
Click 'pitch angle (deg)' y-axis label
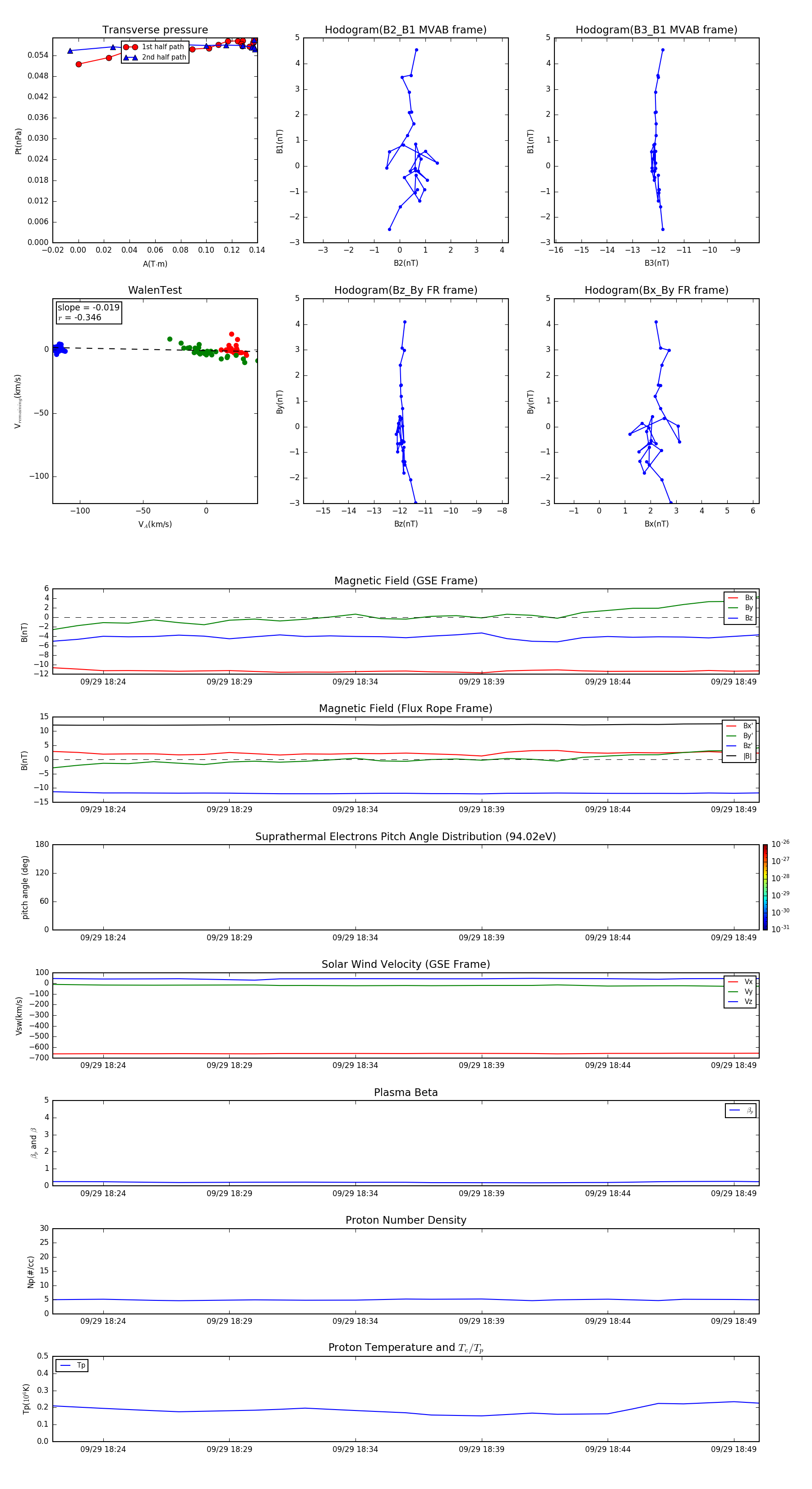coord(25,887)
